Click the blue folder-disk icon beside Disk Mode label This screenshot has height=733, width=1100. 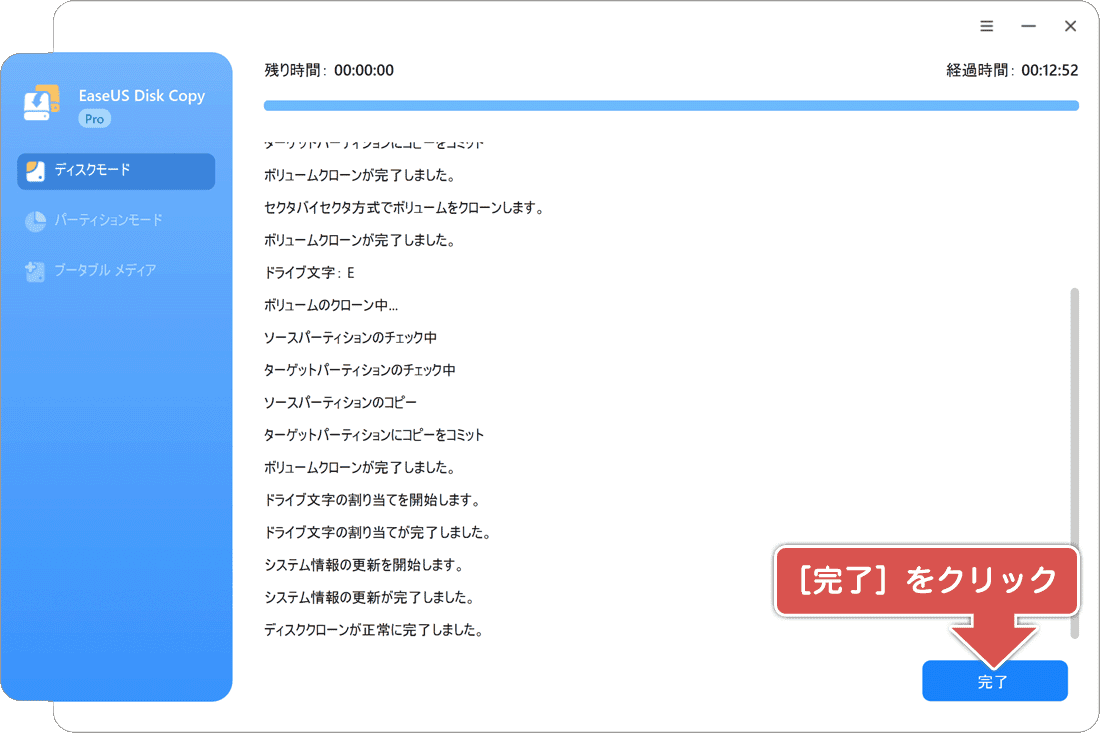(x=35, y=171)
